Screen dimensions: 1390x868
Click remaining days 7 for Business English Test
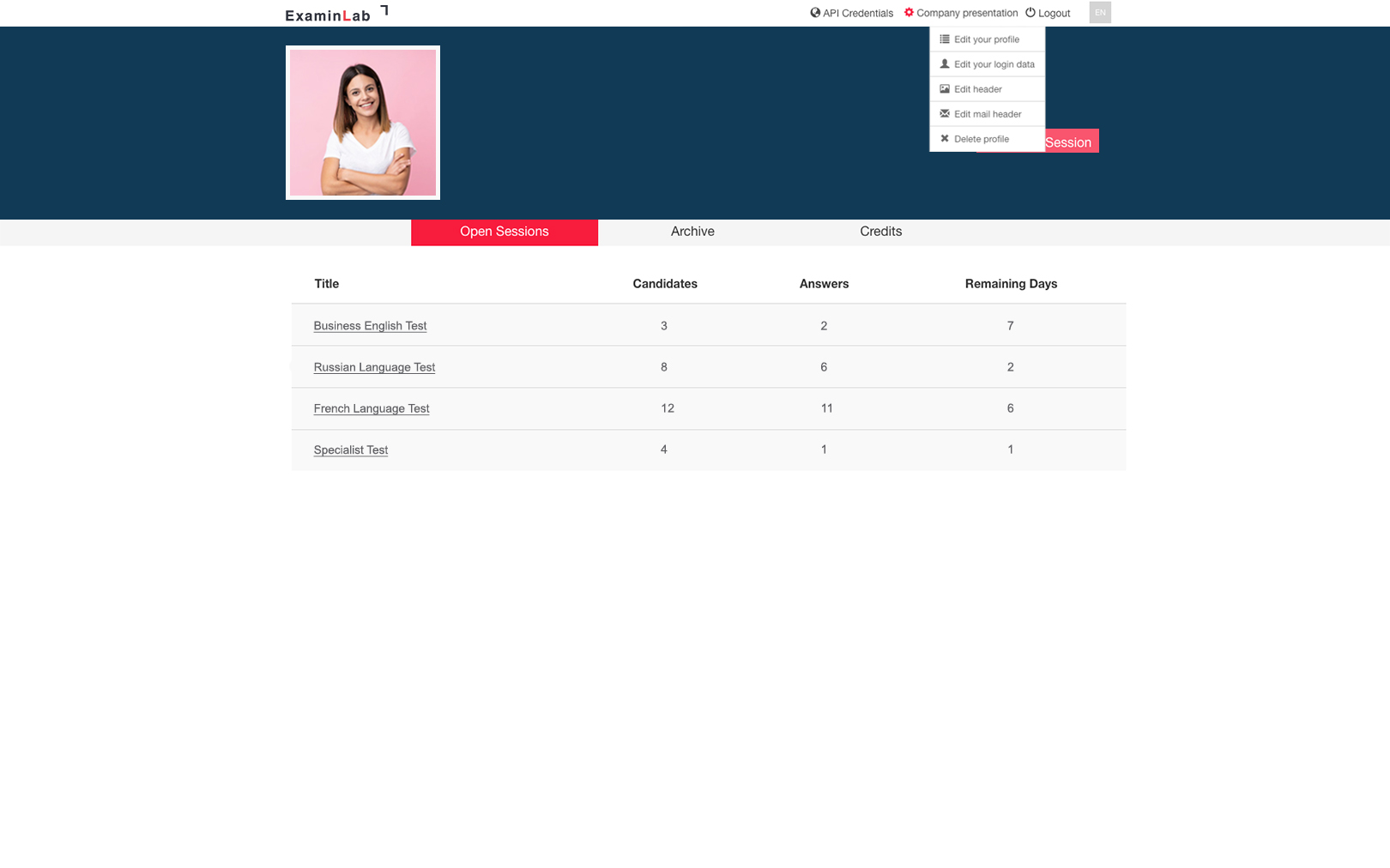tap(1011, 326)
